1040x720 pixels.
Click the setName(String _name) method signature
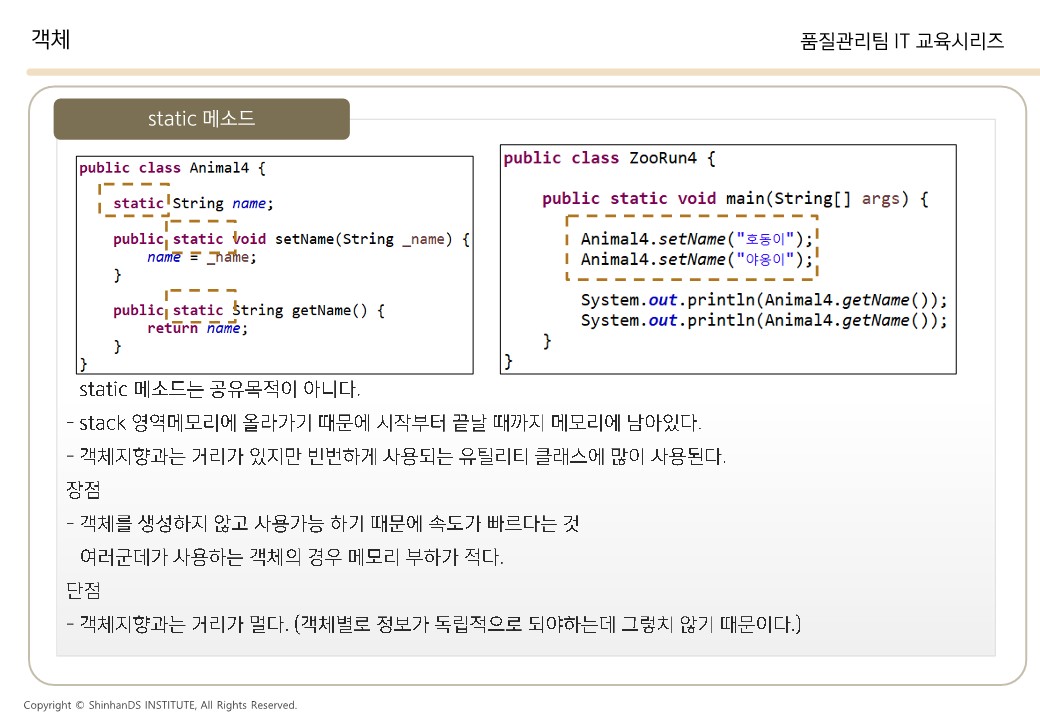click(x=291, y=239)
